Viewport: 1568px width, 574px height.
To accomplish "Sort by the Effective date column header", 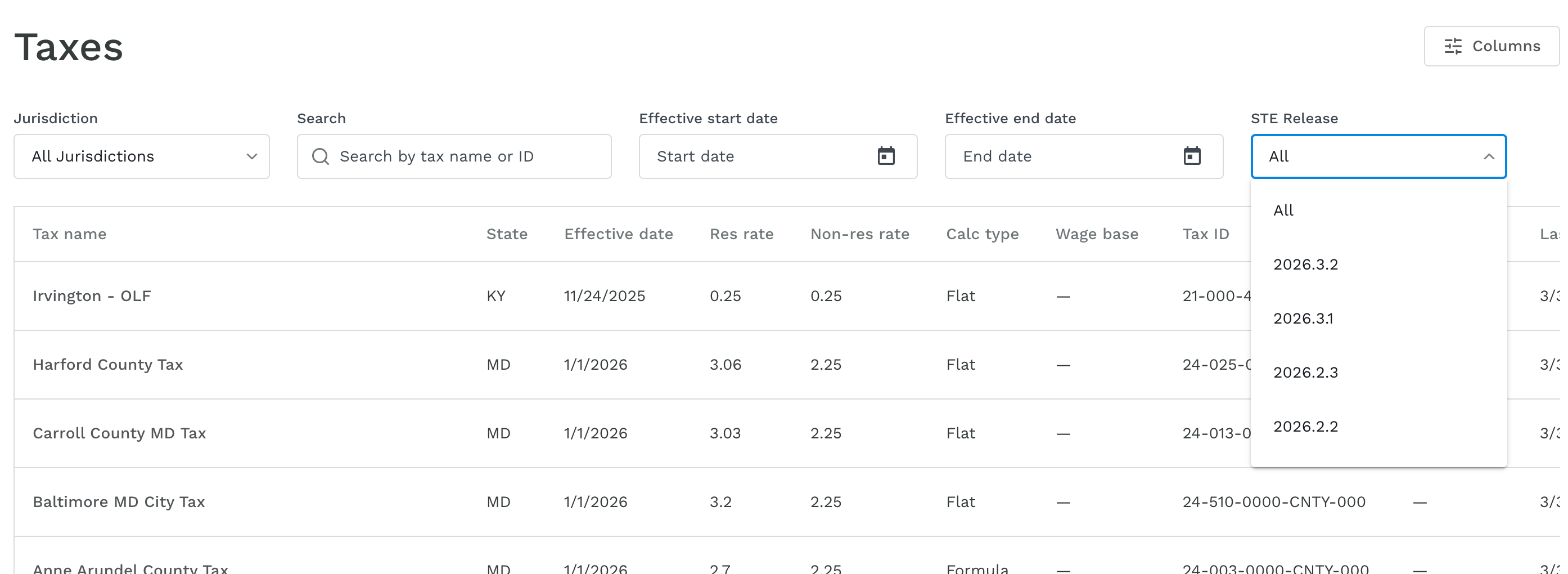I will point(619,234).
